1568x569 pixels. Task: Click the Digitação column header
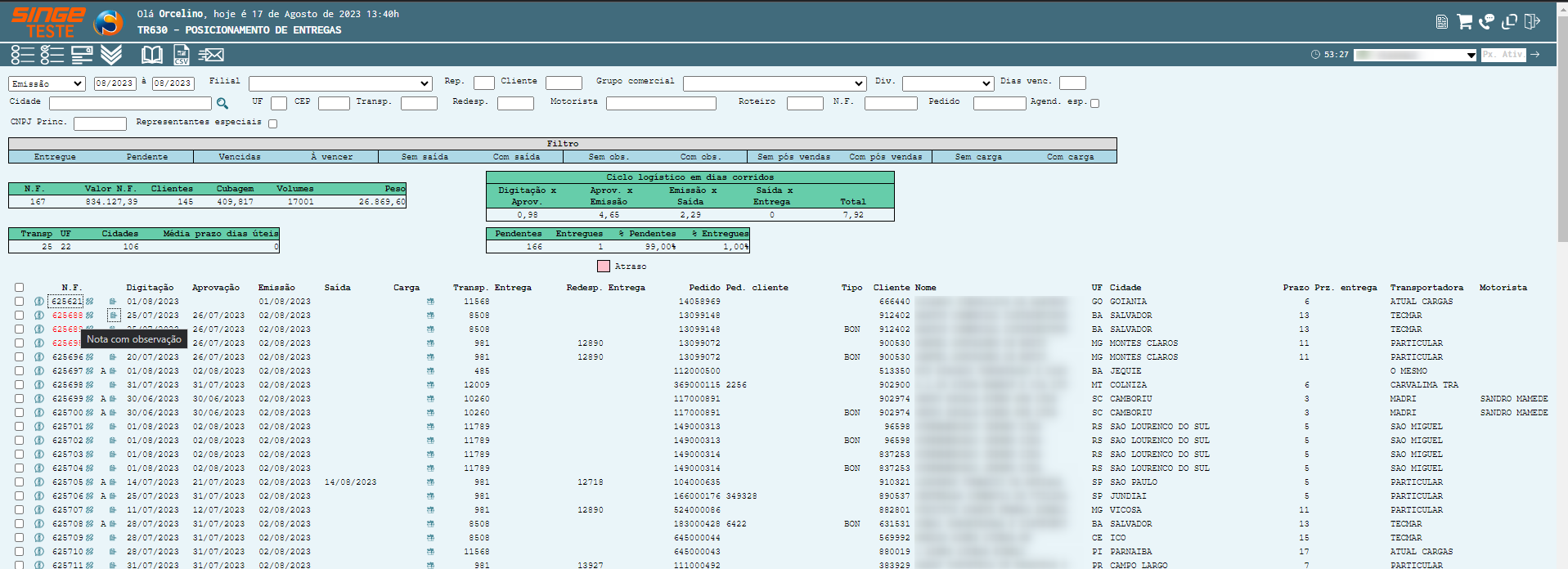(x=150, y=288)
